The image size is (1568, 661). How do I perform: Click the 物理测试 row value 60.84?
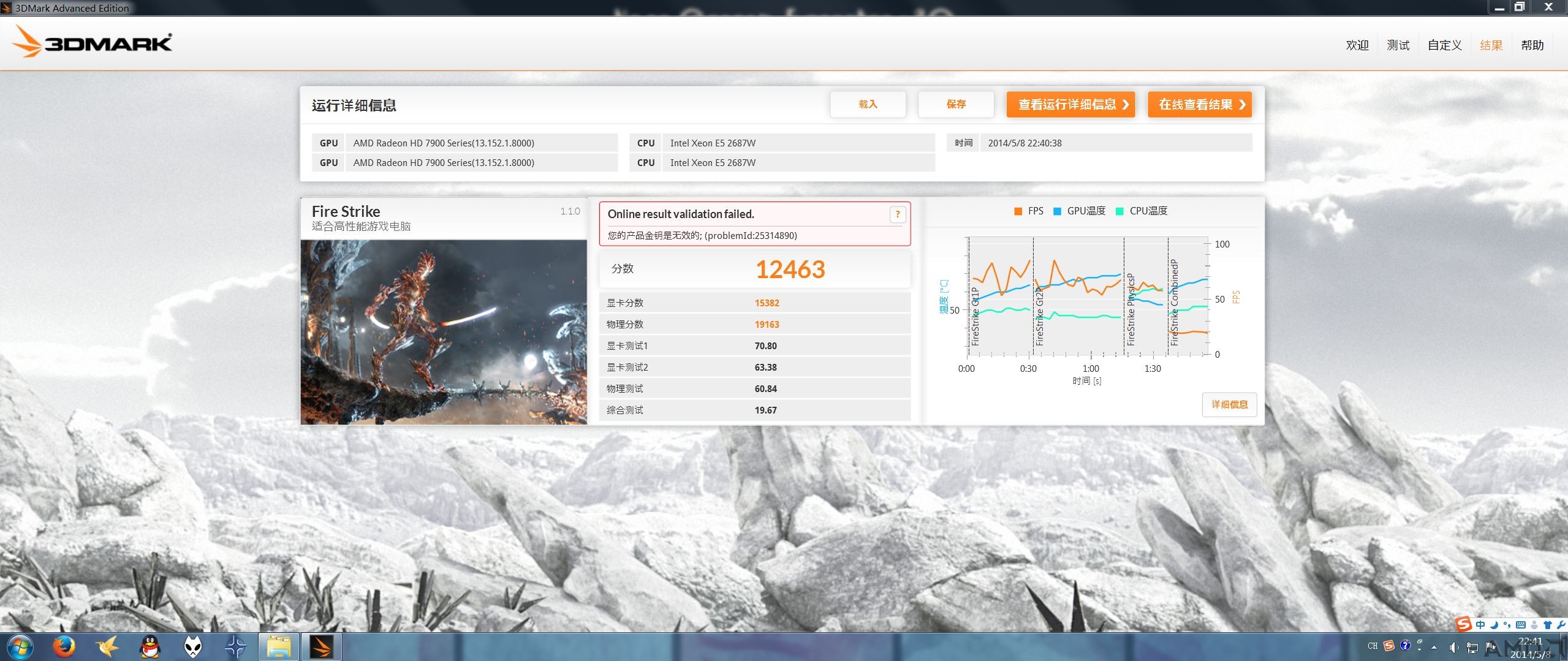765,389
